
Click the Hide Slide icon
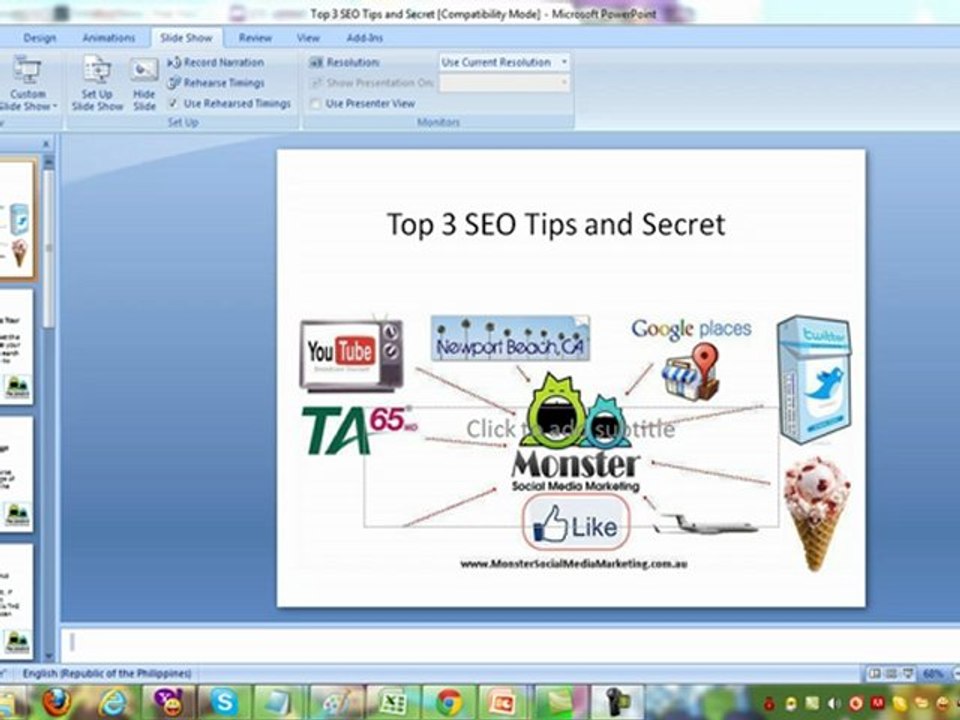[144, 84]
